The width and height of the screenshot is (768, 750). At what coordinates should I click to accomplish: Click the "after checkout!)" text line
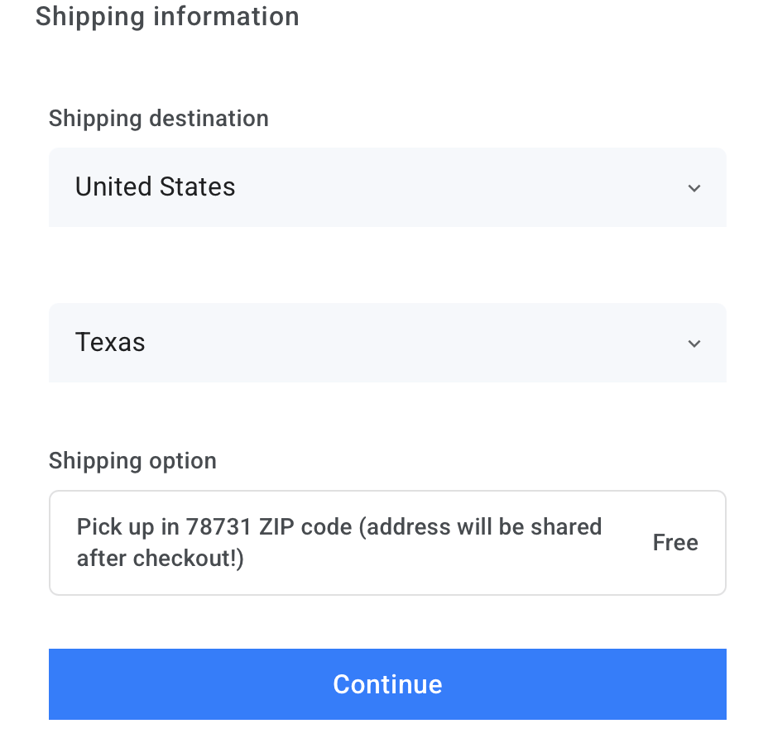[160, 558]
